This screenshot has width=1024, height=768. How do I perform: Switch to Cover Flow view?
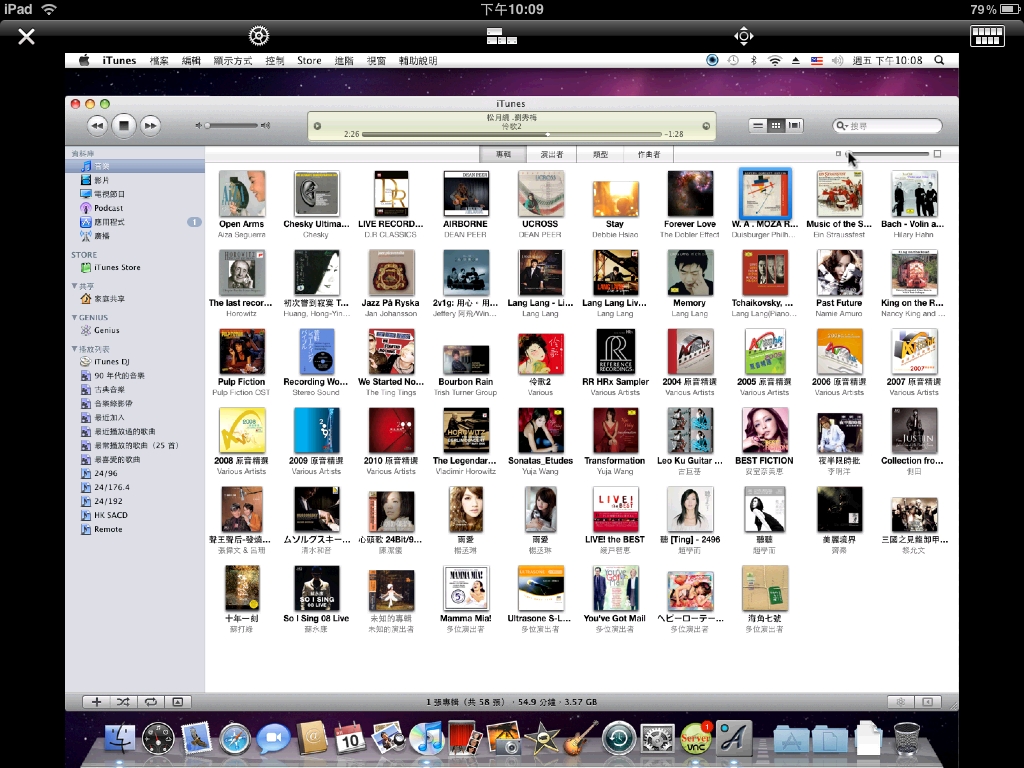pos(794,125)
